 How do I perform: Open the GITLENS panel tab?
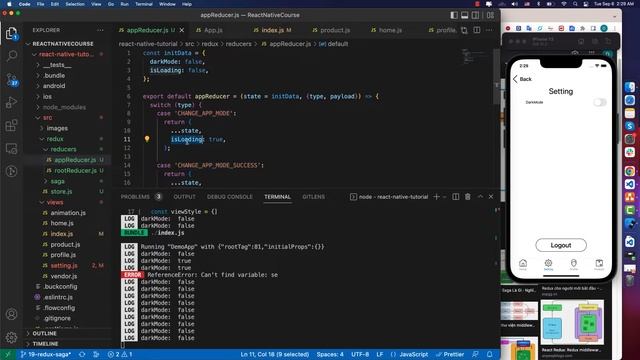(x=313, y=197)
